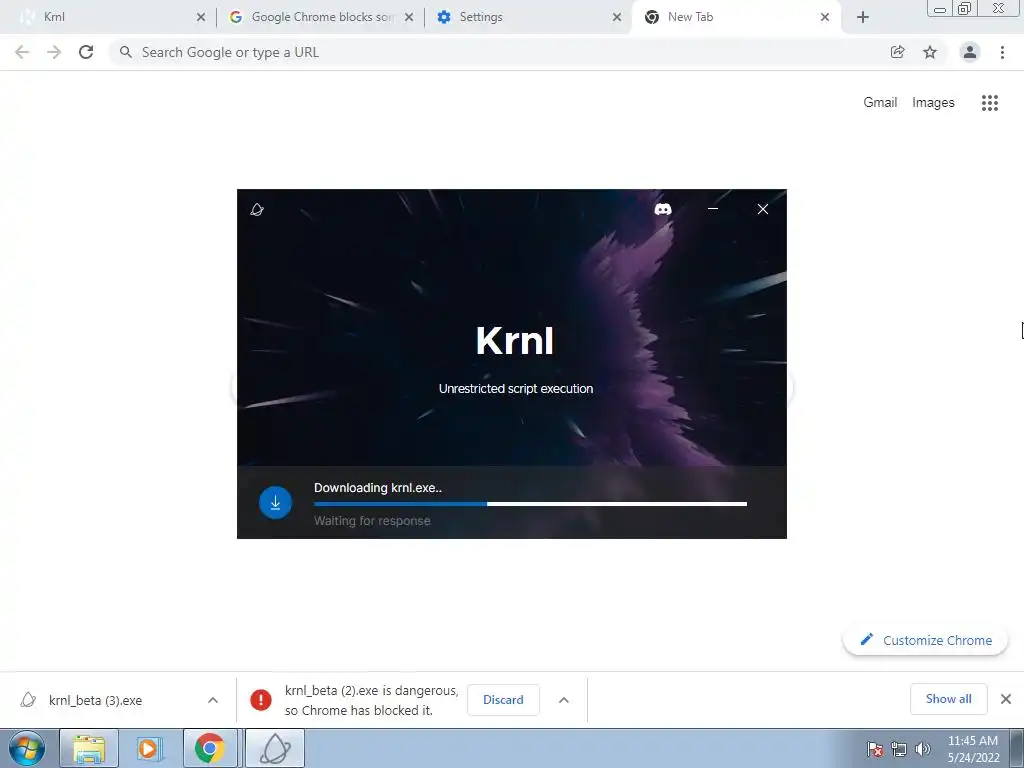The height and width of the screenshot is (768, 1024).
Task: Open Windows Start menu
Action: click(x=26, y=748)
